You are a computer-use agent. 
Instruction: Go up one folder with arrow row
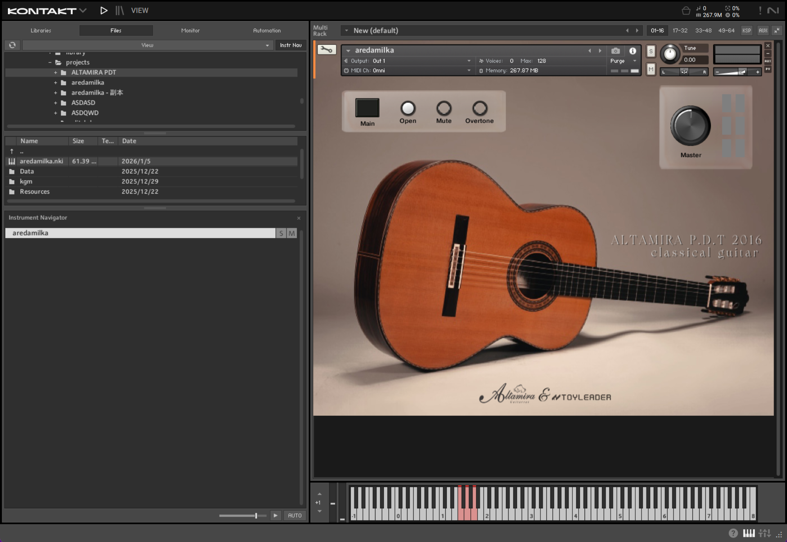151,151
